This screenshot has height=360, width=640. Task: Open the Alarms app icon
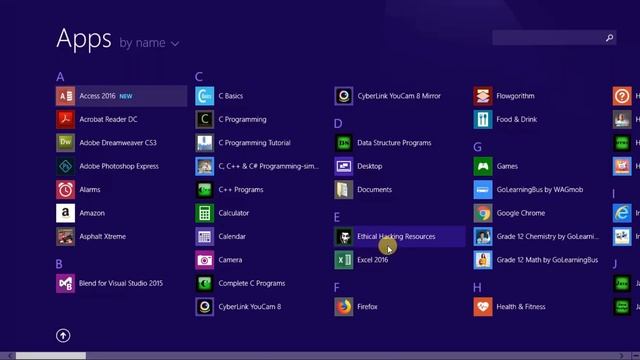click(x=65, y=189)
